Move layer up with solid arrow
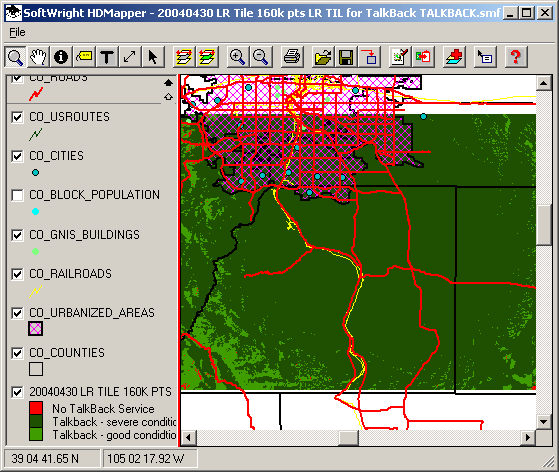 (168, 83)
